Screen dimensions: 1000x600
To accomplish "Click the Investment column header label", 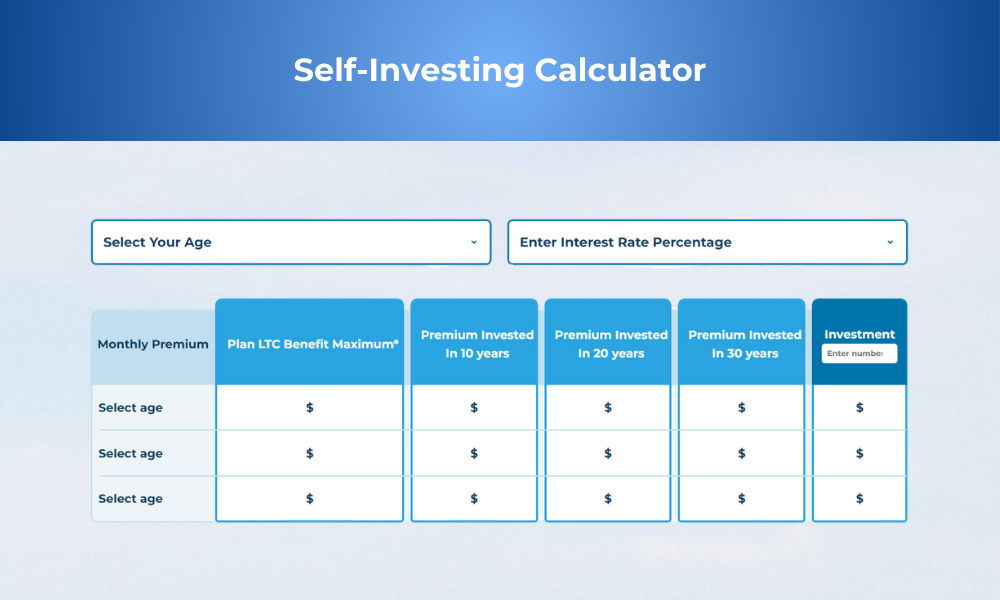I will click(859, 334).
